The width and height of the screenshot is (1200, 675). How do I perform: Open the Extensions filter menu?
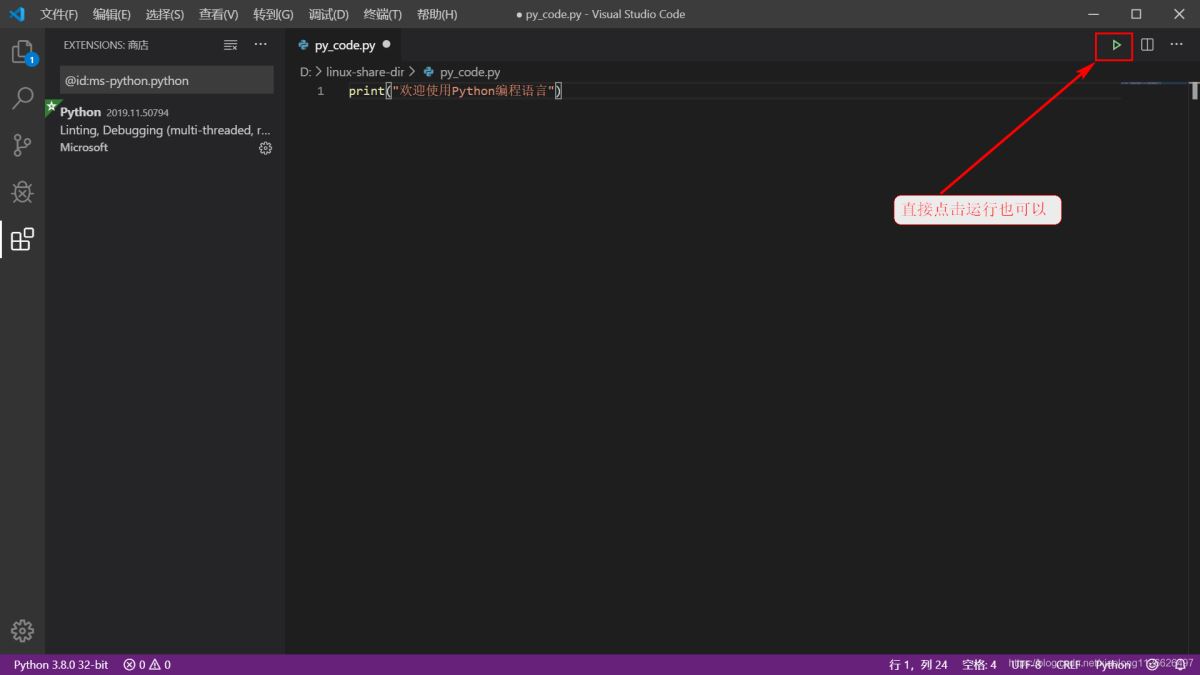[x=230, y=44]
